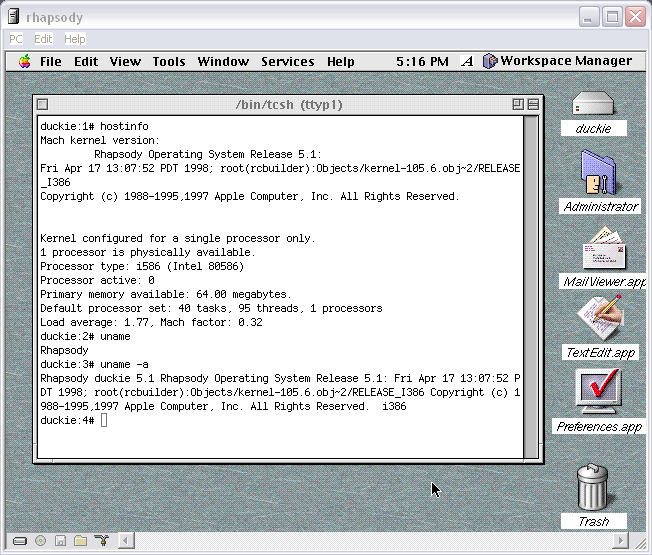
Task: Click the hard disk status icon at bottom left
Action: coord(20,541)
